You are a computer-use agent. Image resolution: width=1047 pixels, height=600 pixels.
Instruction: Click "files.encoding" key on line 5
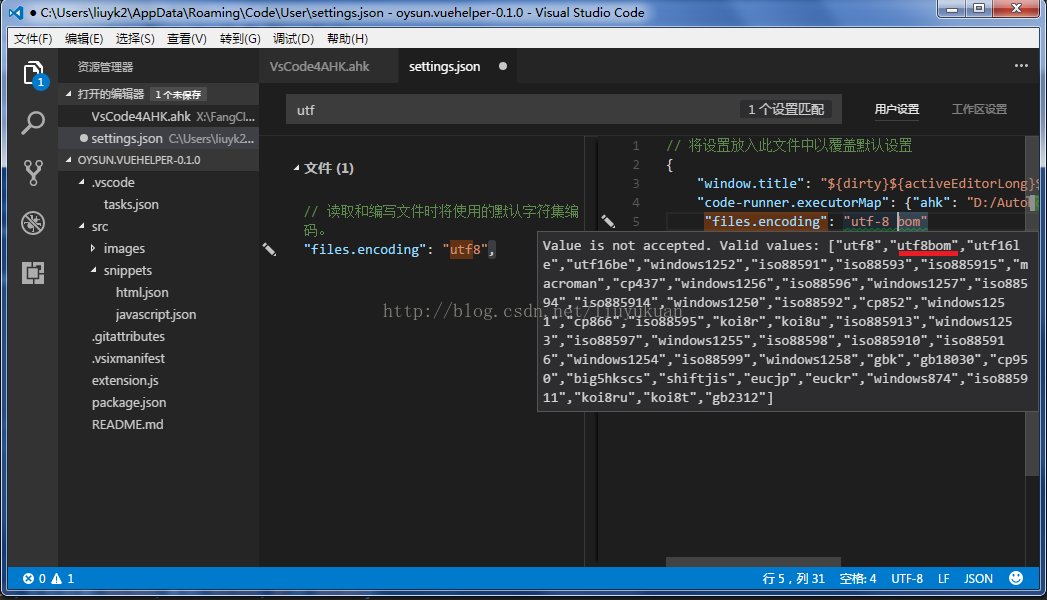tap(766, 222)
